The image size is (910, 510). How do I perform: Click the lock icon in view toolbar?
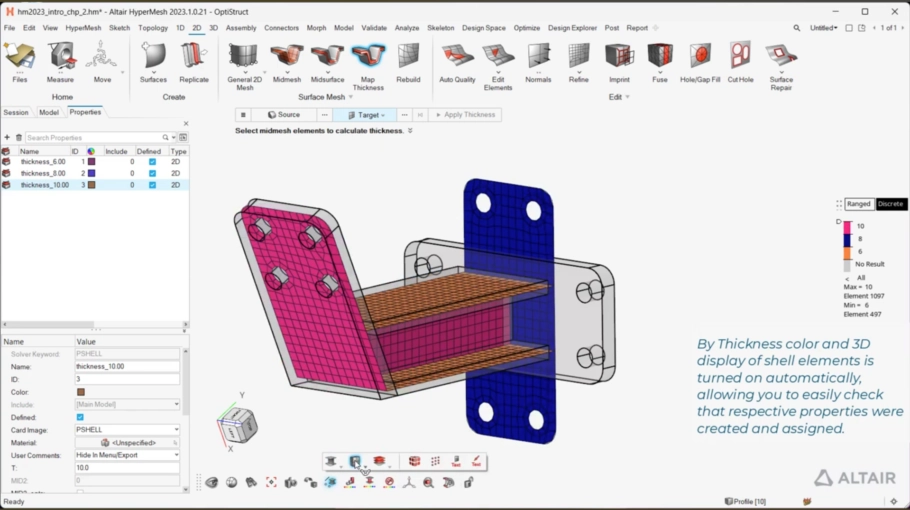[x=468, y=482]
